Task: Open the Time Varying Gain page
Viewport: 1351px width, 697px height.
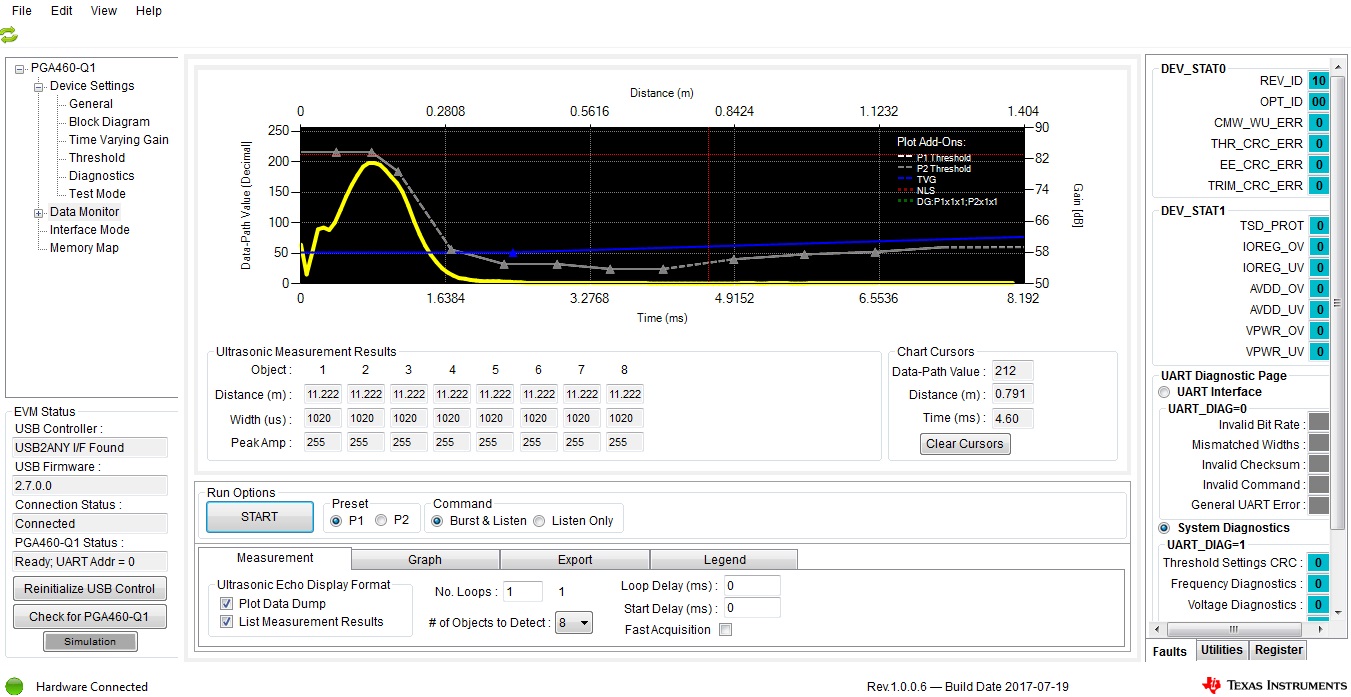Action: 119,140
